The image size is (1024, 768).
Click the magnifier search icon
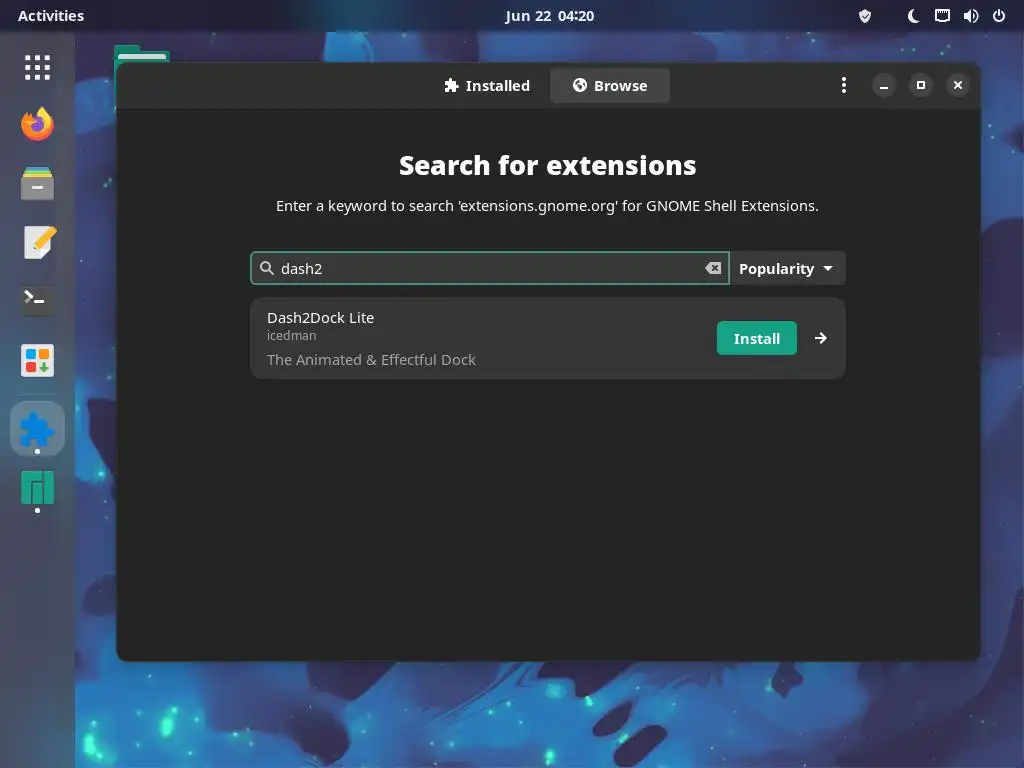pyautogui.click(x=266, y=268)
